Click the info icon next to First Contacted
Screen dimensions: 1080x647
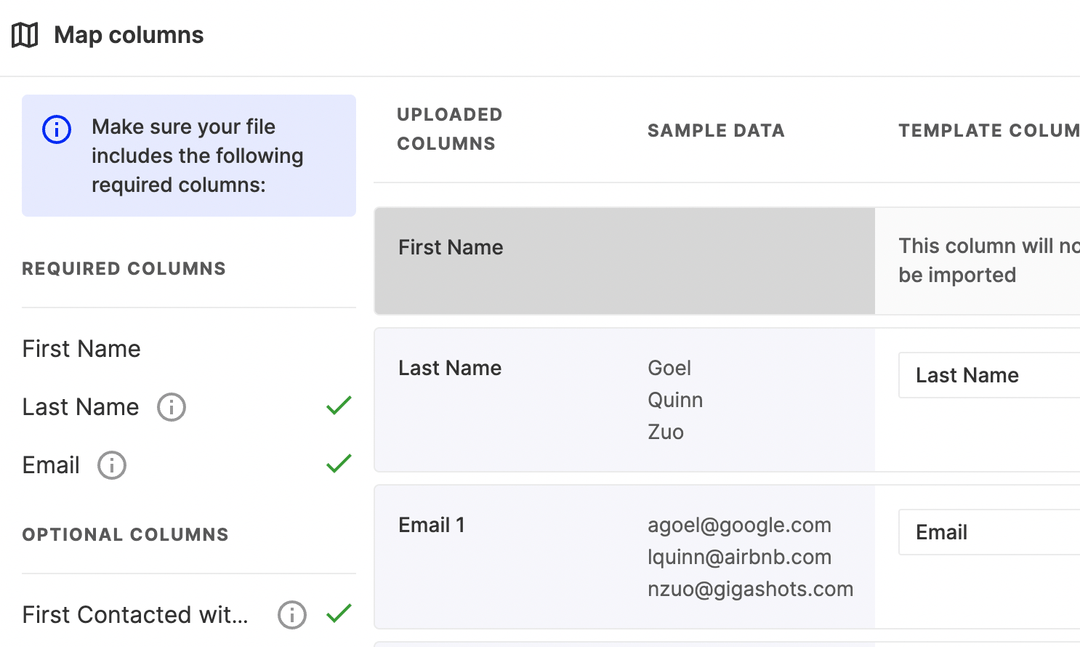(291, 615)
